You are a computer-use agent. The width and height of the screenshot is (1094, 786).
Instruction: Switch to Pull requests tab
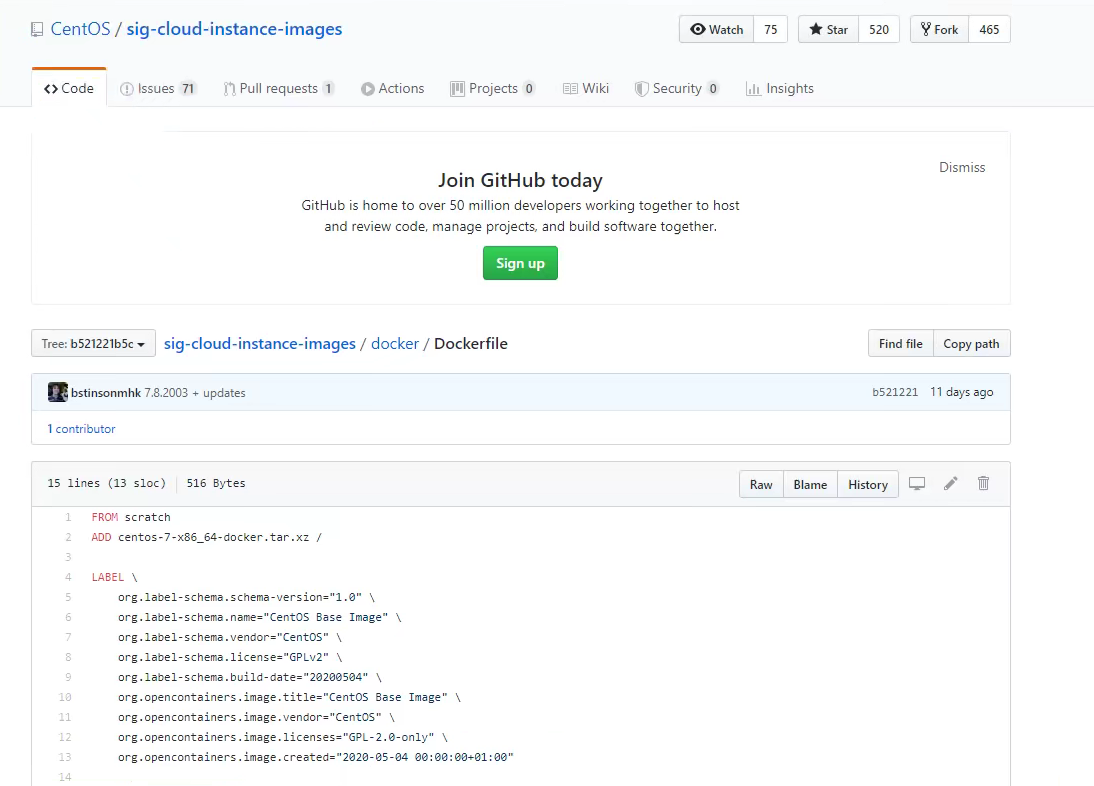pos(278,88)
